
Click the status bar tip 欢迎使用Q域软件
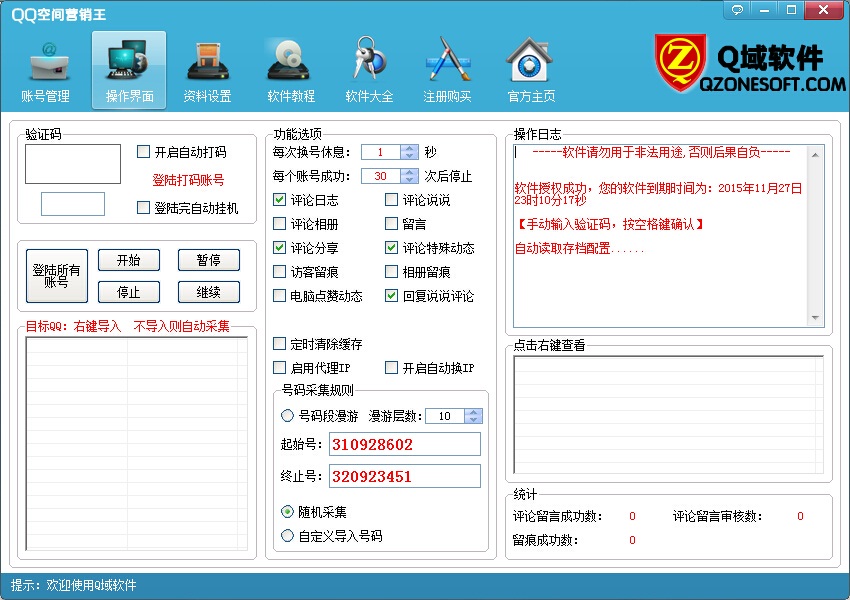coord(91,585)
